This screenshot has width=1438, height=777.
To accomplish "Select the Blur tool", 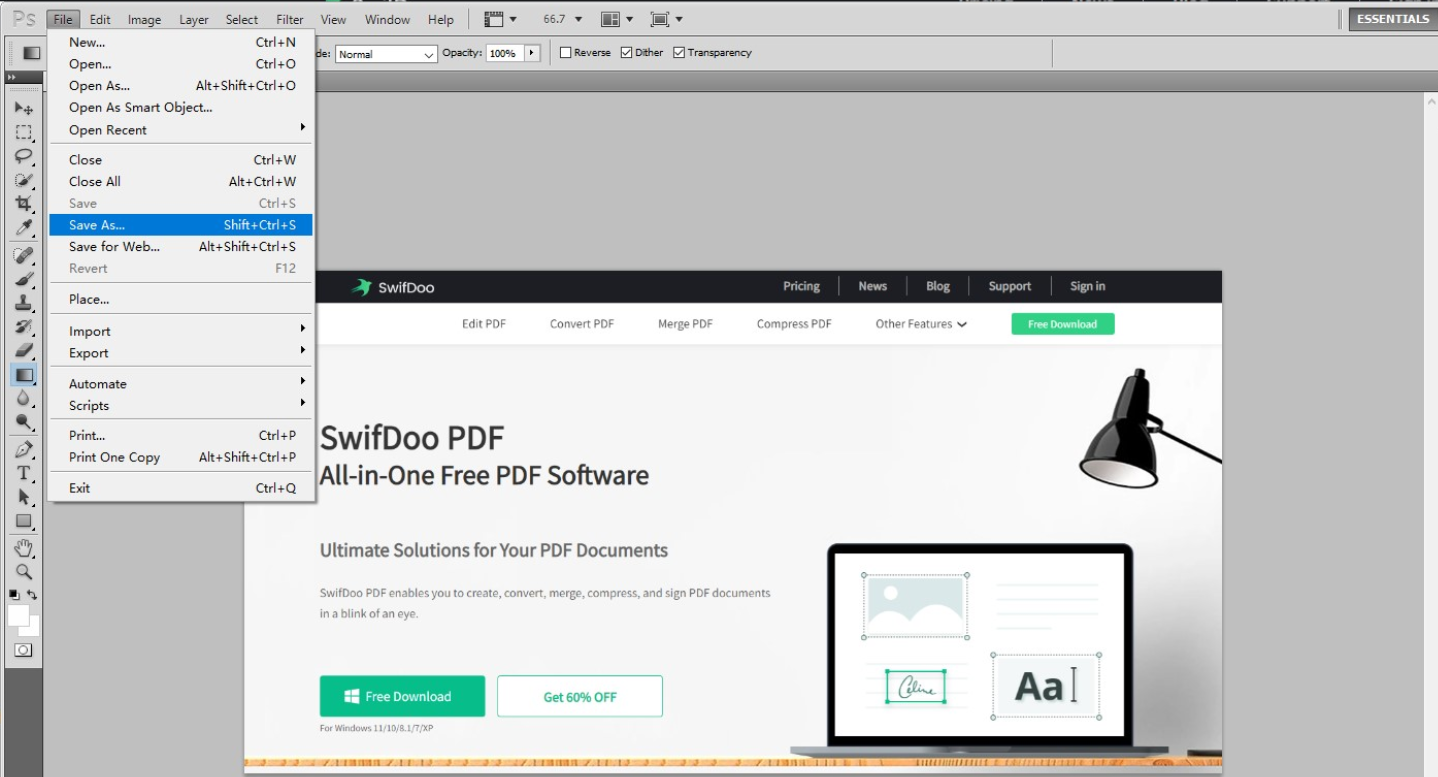I will pos(24,399).
